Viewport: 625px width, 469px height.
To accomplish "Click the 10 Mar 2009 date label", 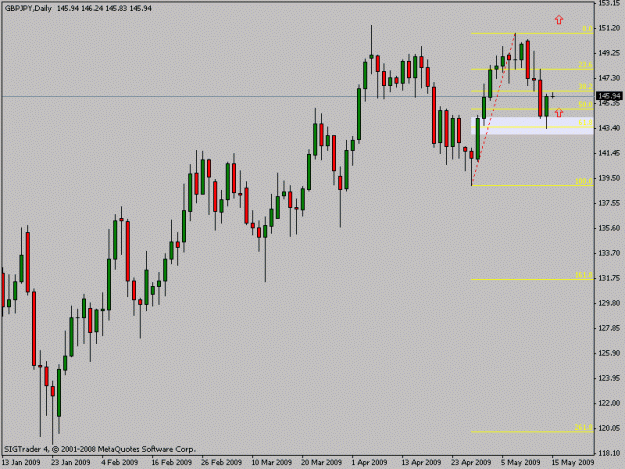I will pos(271,462).
